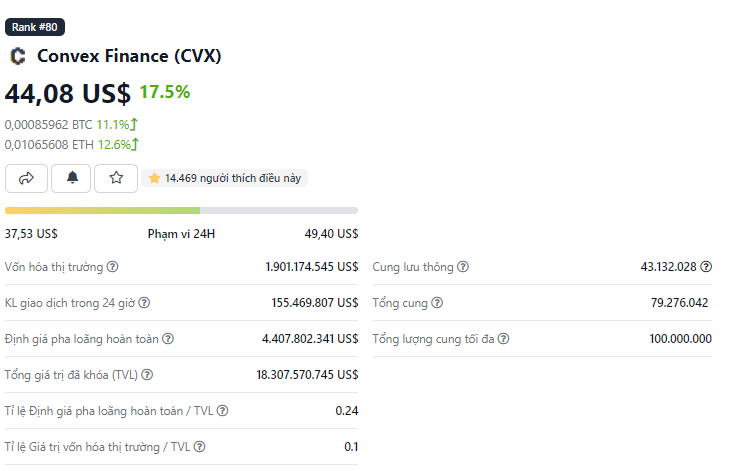Click total supply value 79.276.042

tap(679, 303)
